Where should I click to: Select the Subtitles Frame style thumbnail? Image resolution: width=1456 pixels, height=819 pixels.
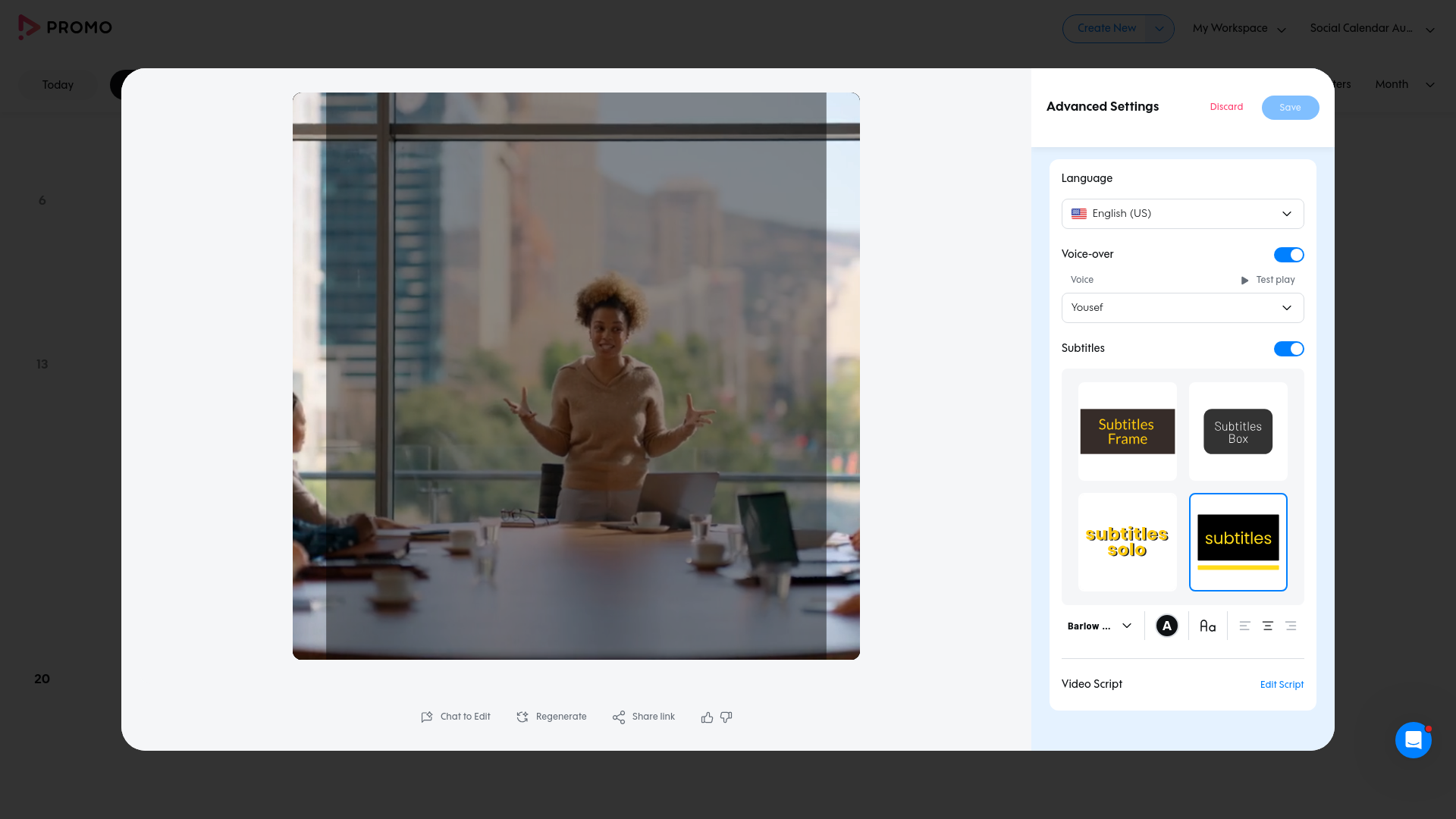point(1127,431)
